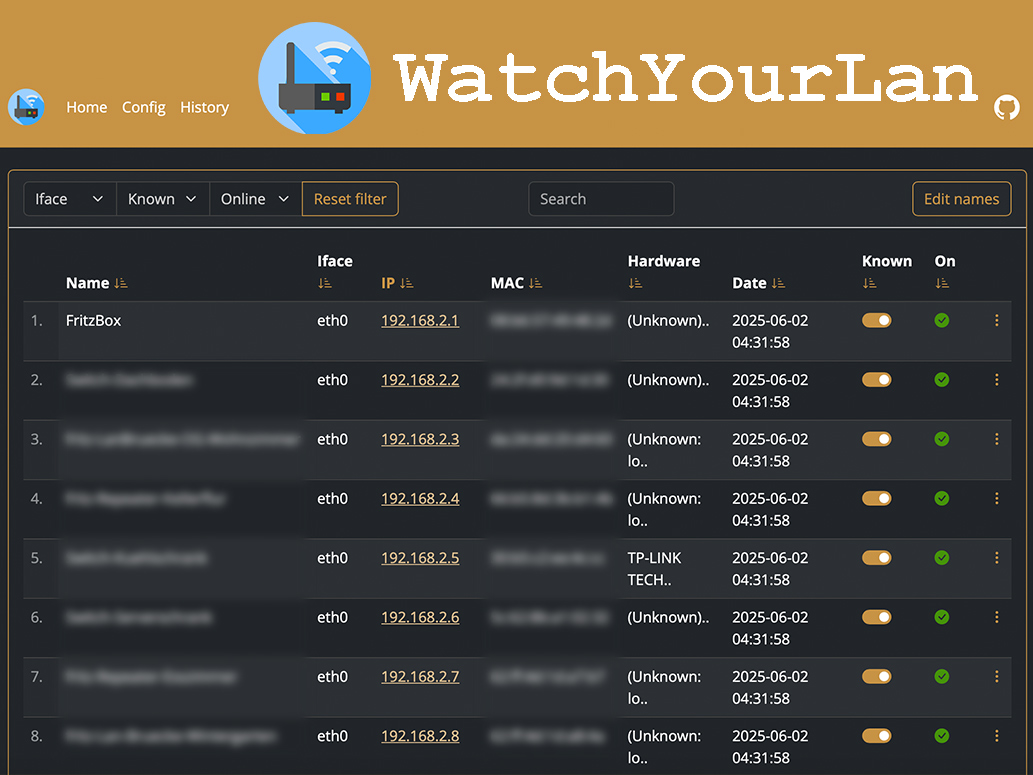Viewport: 1033px width, 775px height.
Task: Click inside the Search field
Action: pyautogui.click(x=600, y=198)
